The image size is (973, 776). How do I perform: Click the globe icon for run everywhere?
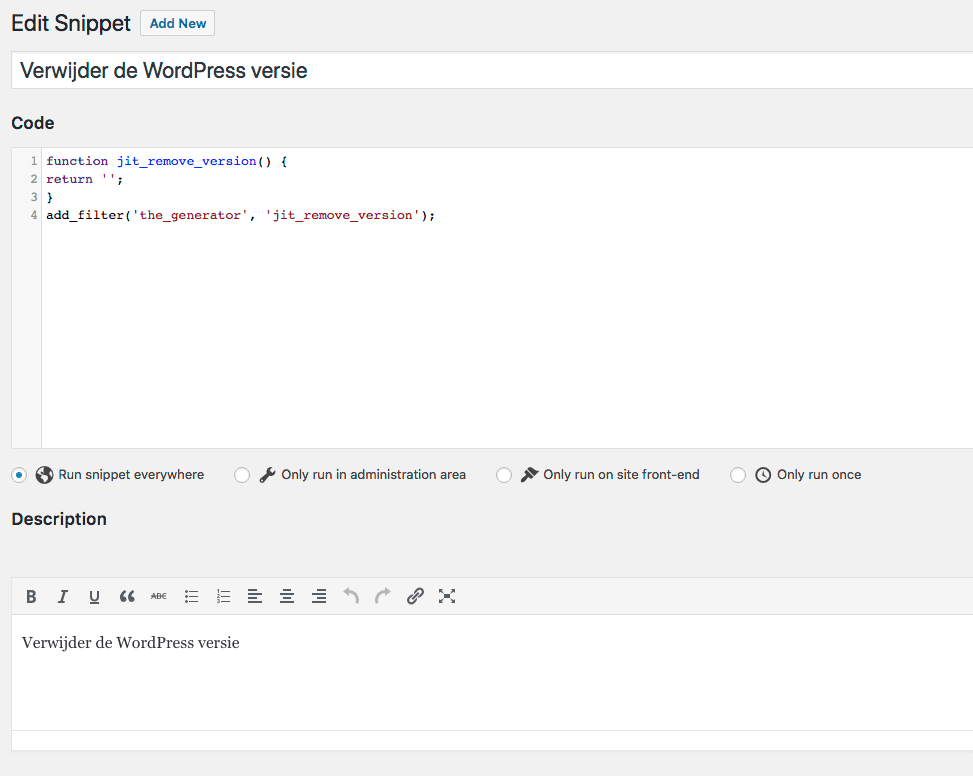point(44,475)
